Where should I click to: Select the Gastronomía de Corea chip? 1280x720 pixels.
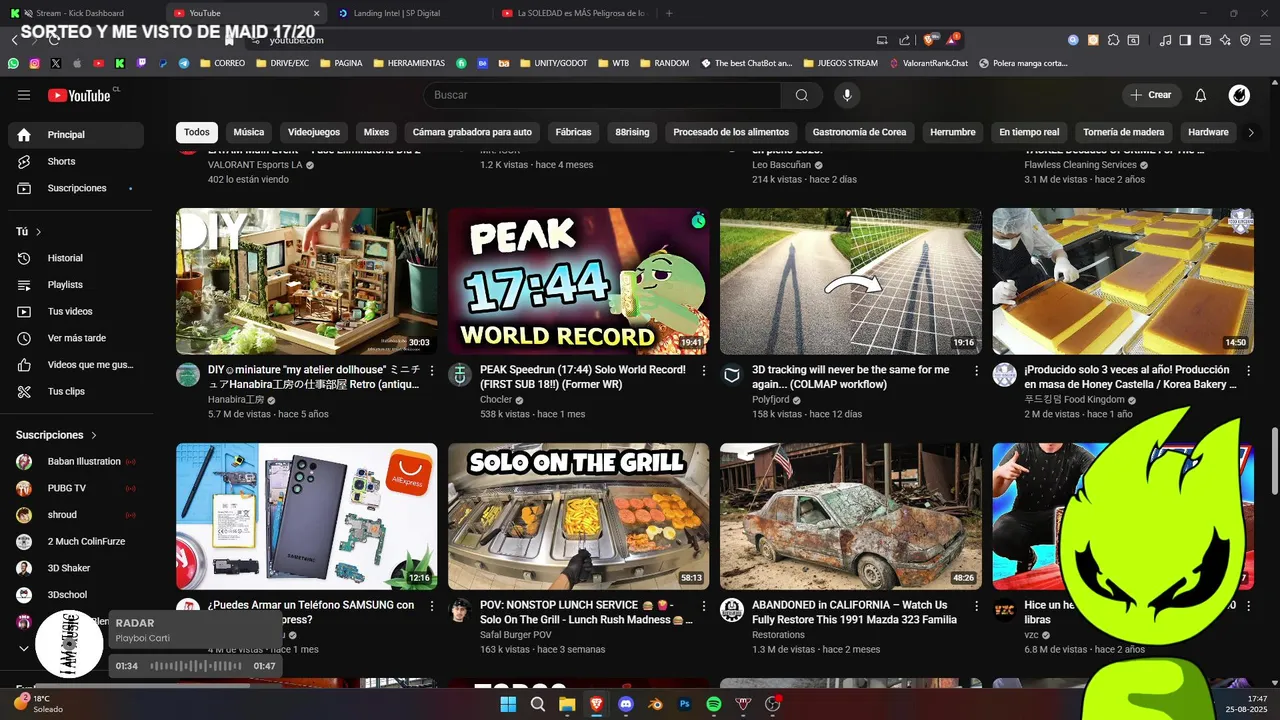coord(859,132)
